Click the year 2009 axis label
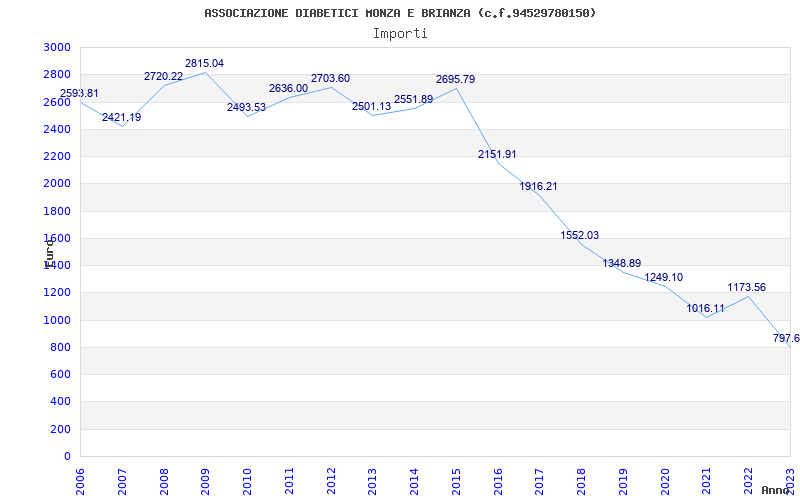Screen dimensions: 800x500 coord(205,481)
